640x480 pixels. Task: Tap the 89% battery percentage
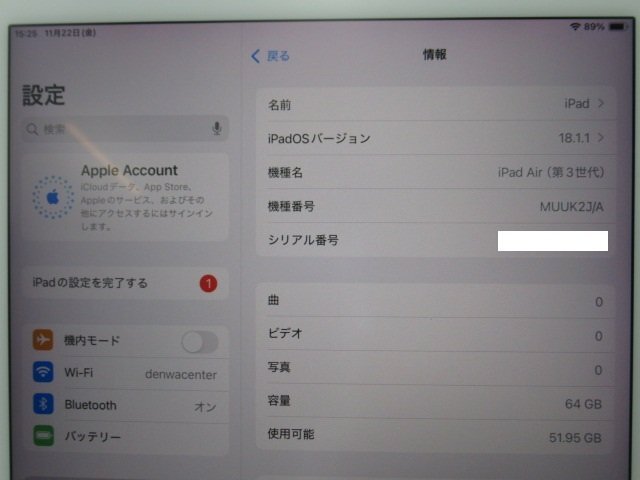pyautogui.click(x=593, y=27)
